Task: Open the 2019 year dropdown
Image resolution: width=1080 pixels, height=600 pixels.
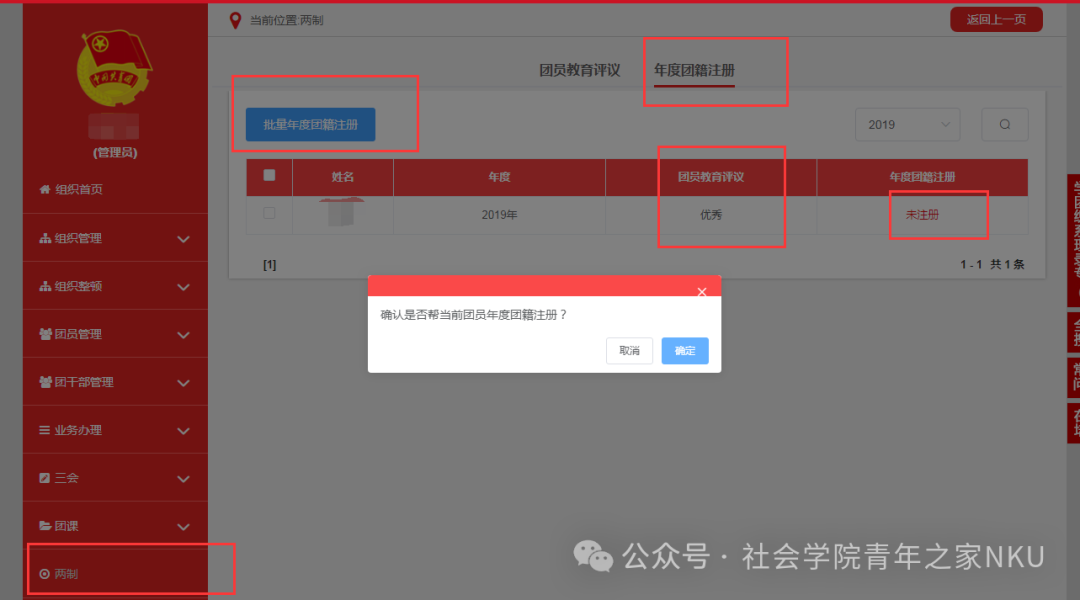Action: pyautogui.click(x=907, y=125)
